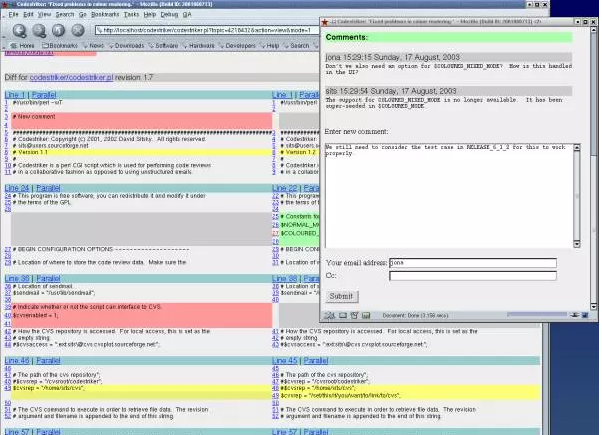Open the Debug menu

click(169, 14)
